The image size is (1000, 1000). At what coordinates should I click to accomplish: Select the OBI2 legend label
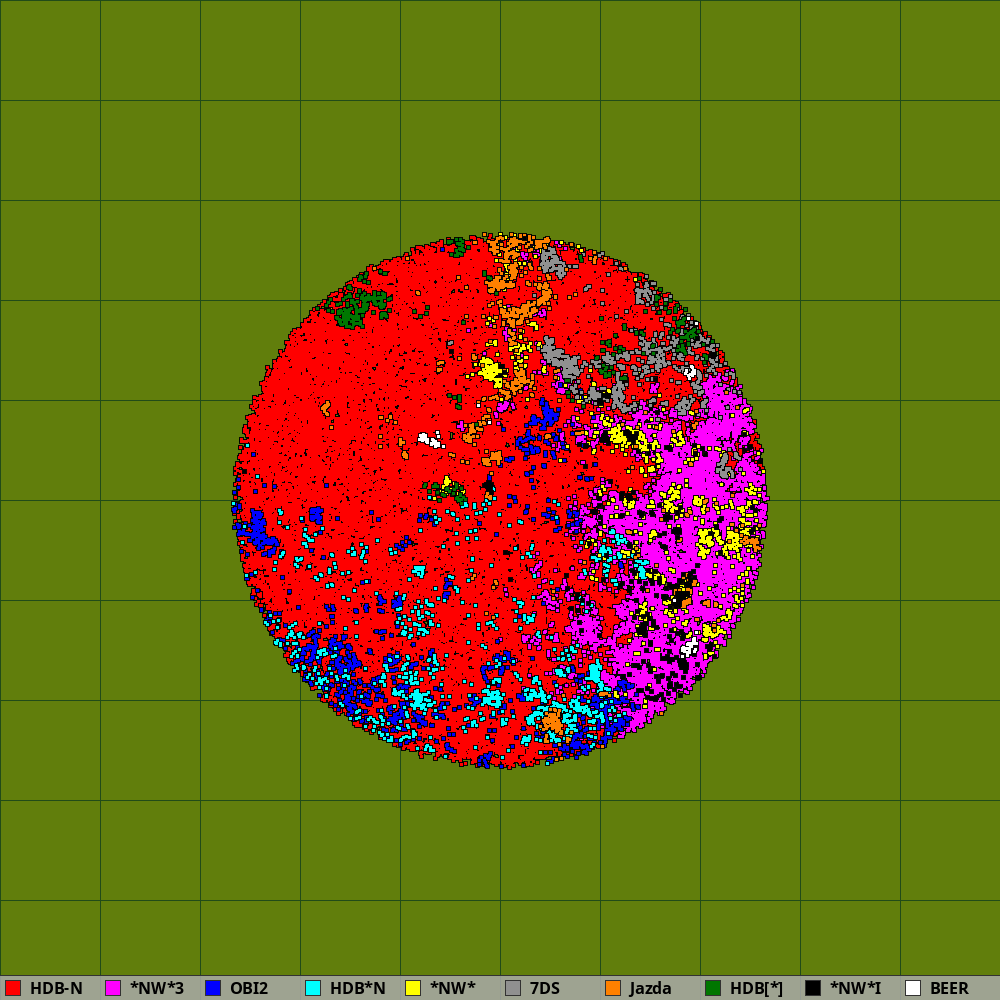tap(249, 989)
